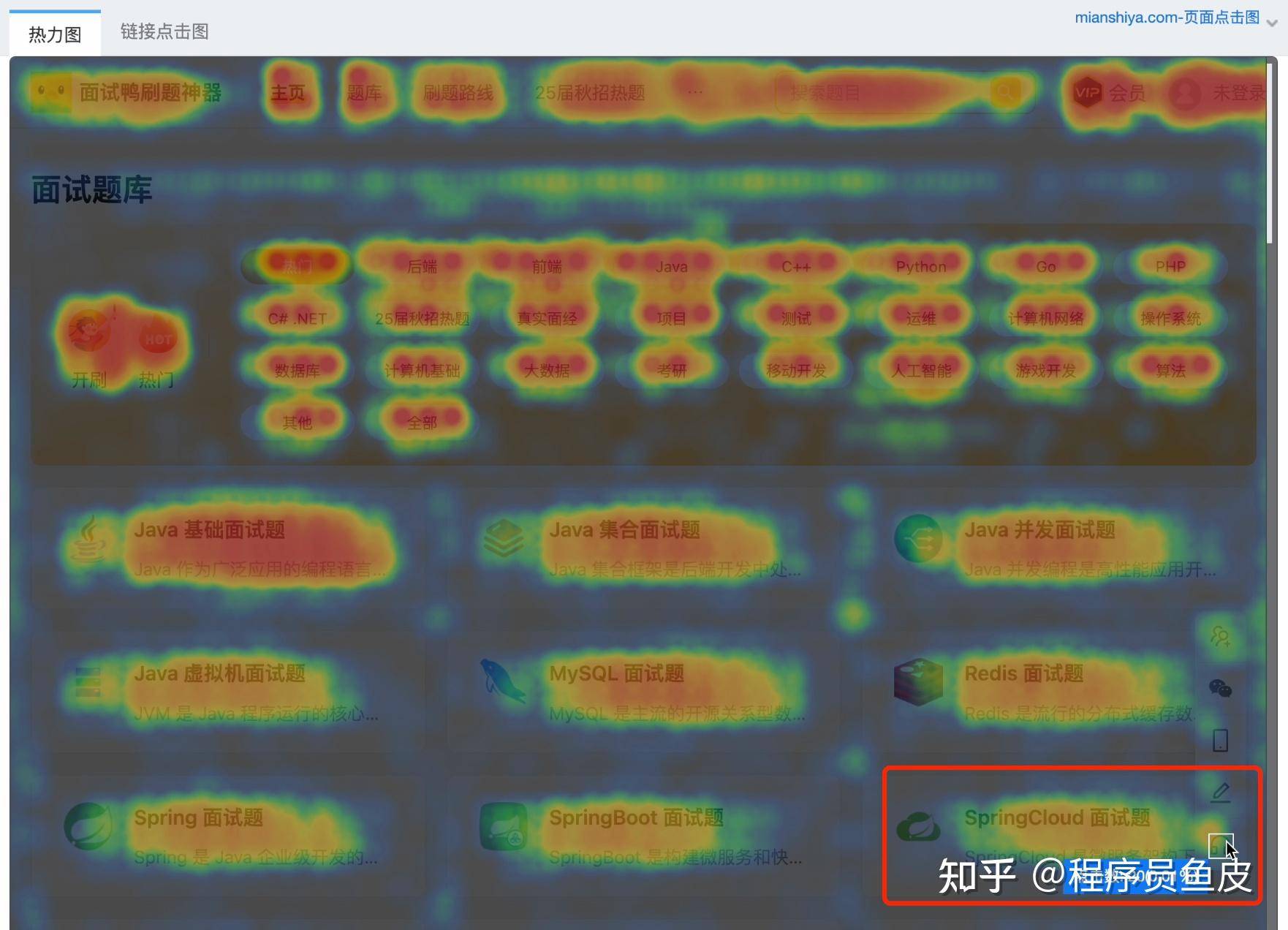The image size is (1288, 930).
Task: Select the 计算机基础 category tag
Action: 422,370
